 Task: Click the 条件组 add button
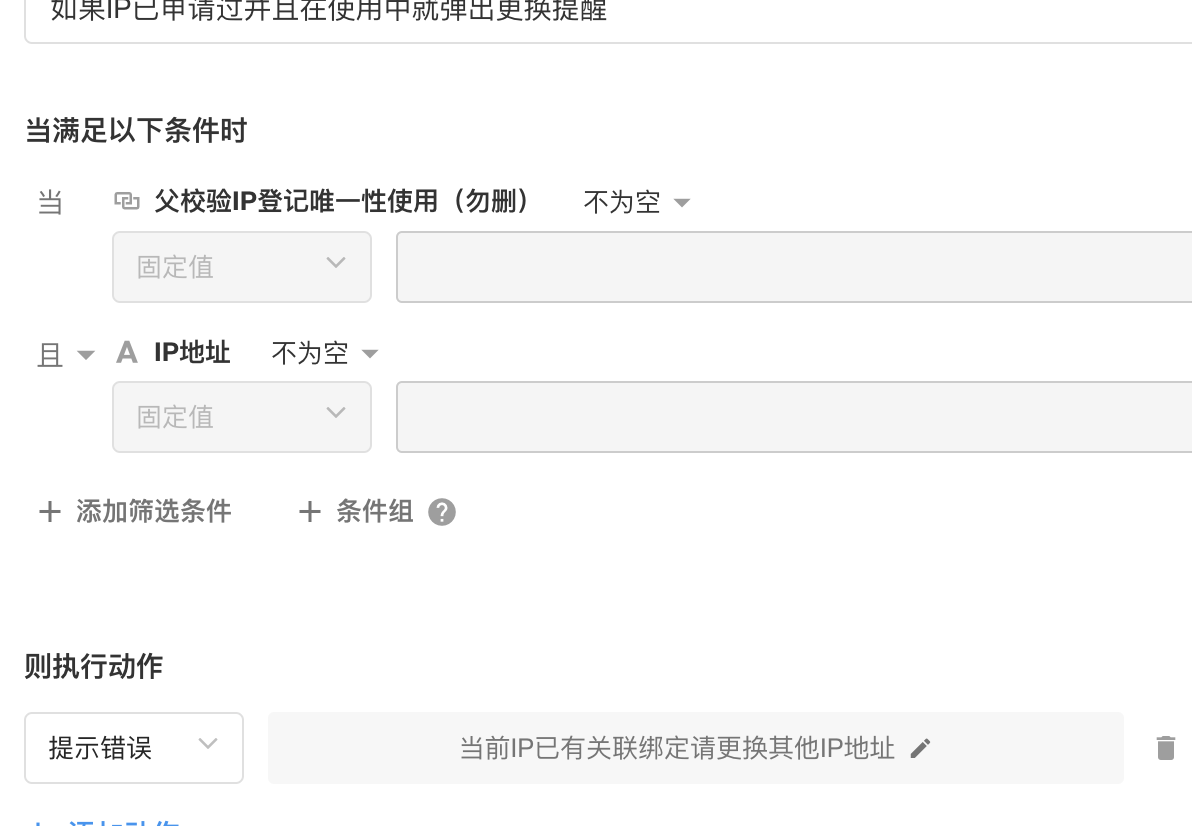click(x=374, y=512)
